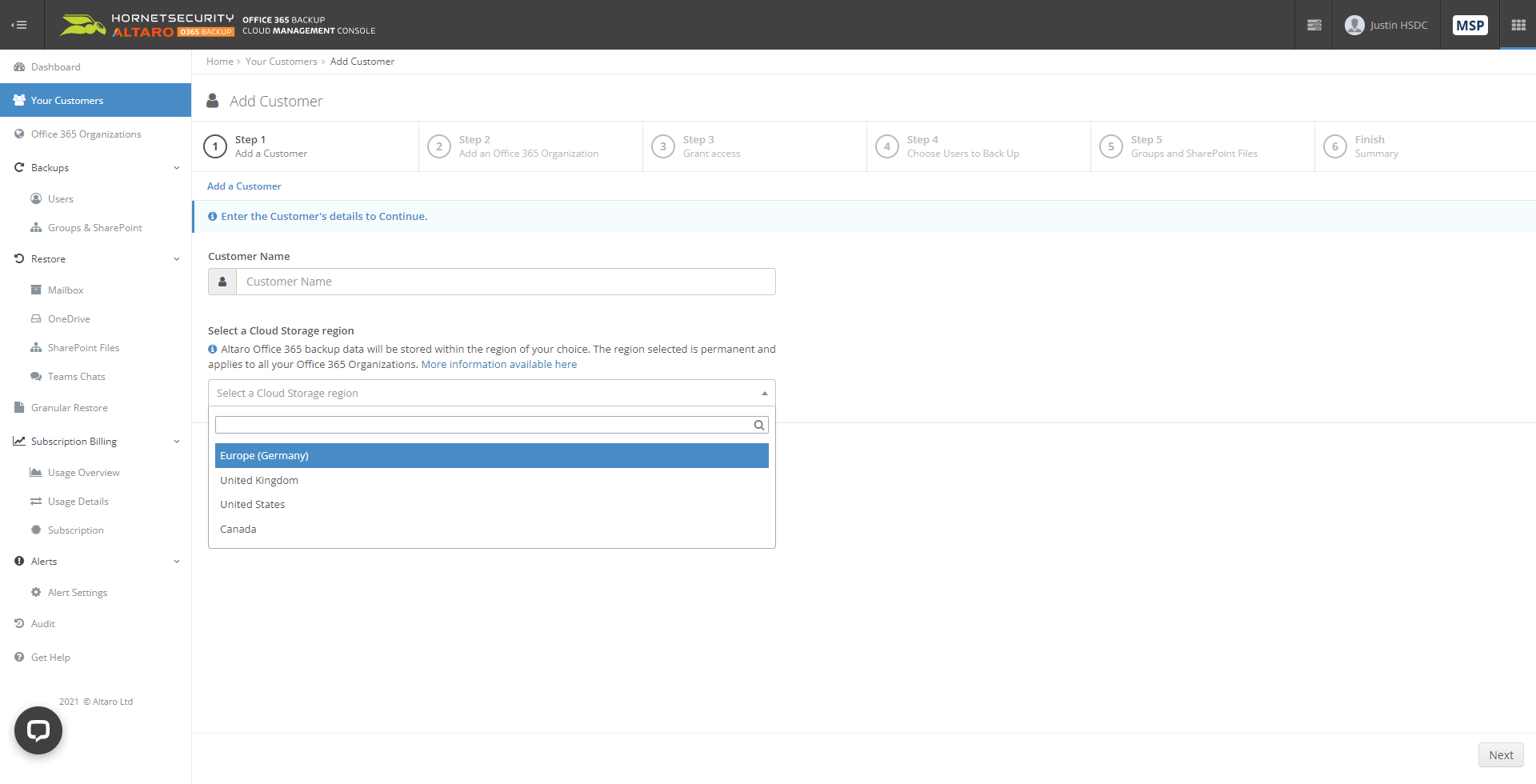The image size is (1536, 784).
Task: Open the Justin HSDC user profile
Action: [1386, 25]
